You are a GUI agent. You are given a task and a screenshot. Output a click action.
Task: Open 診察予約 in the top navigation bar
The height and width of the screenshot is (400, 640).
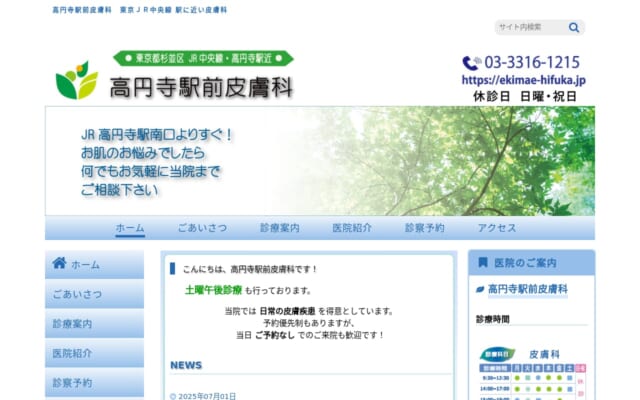coord(424,228)
